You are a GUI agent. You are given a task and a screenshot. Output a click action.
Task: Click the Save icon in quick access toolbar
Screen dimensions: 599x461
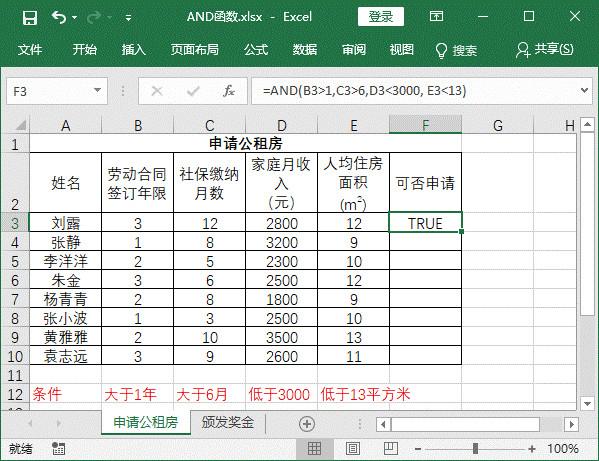tap(29, 17)
